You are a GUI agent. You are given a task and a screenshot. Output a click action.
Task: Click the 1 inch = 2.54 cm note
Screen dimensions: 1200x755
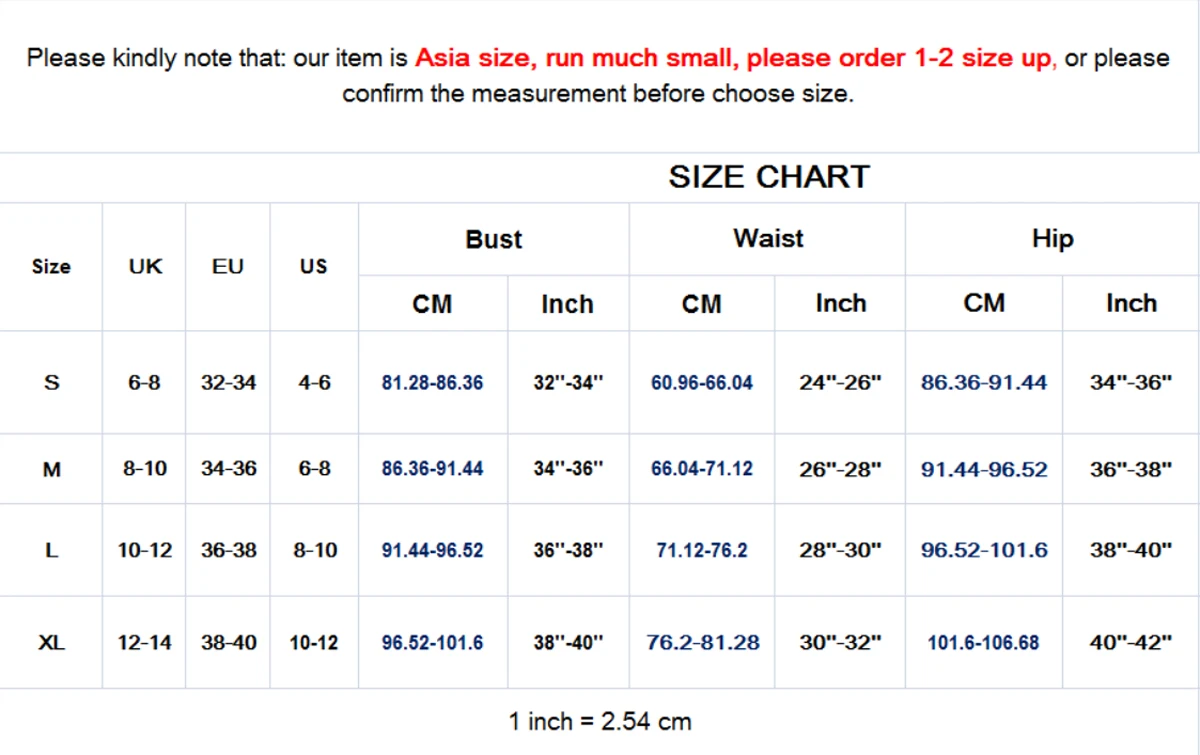(599, 721)
